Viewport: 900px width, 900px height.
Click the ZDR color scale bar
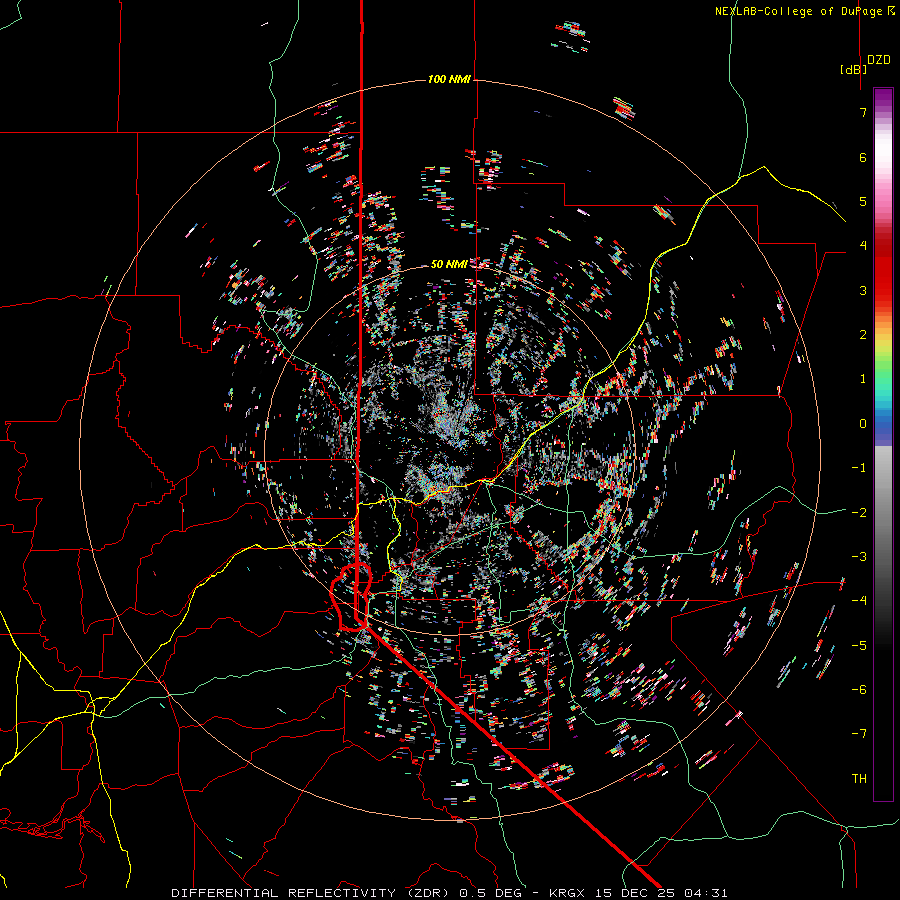(883, 444)
